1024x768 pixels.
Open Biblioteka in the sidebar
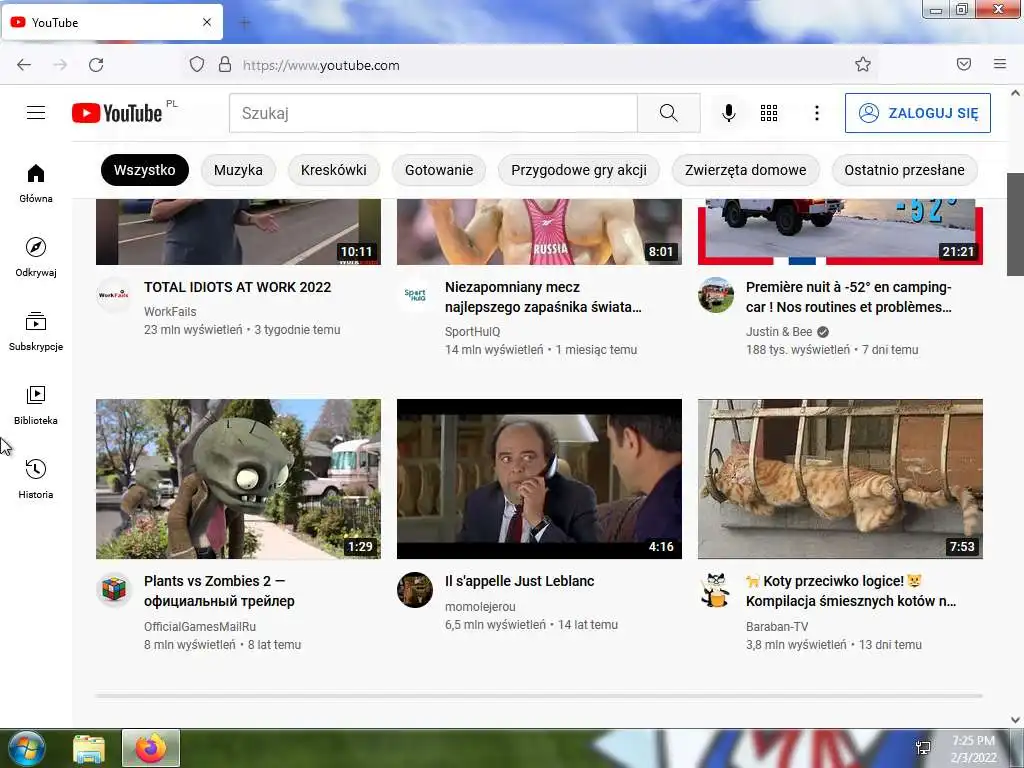click(36, 406)
